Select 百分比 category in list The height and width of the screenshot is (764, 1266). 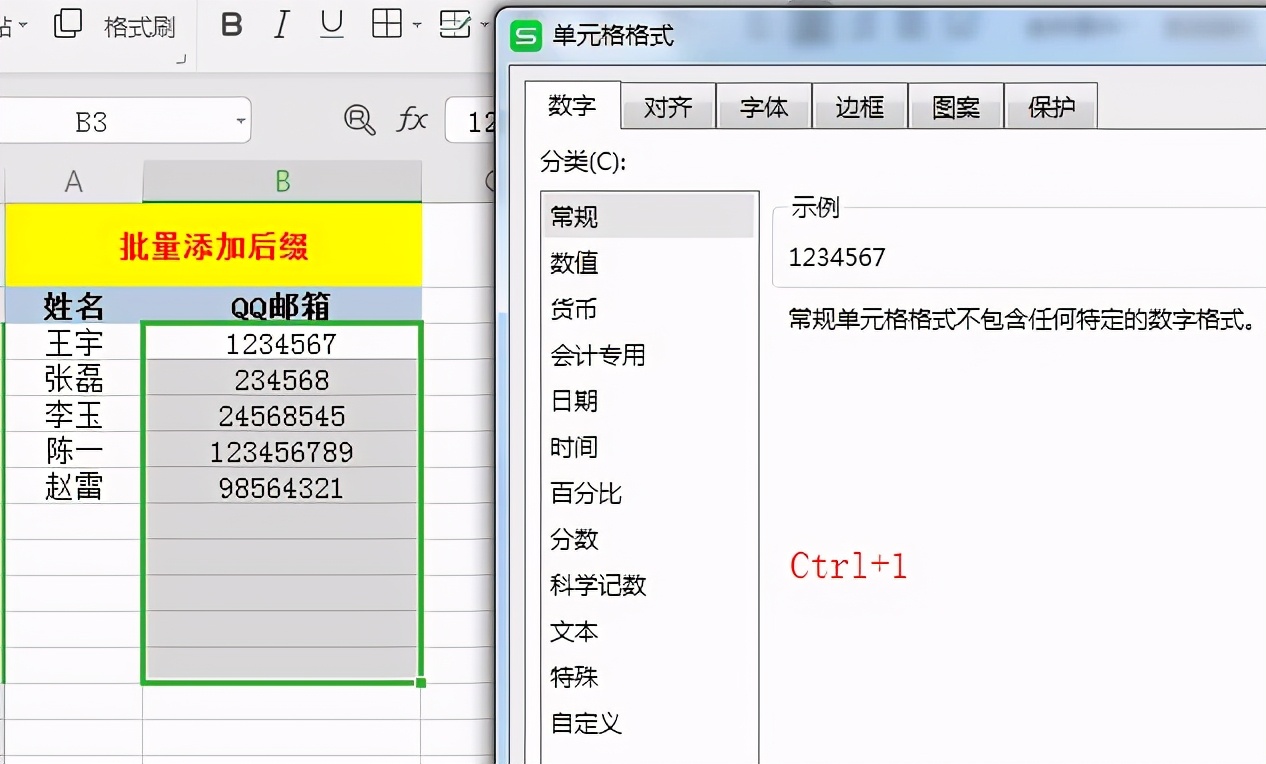[x=648, y=492]
